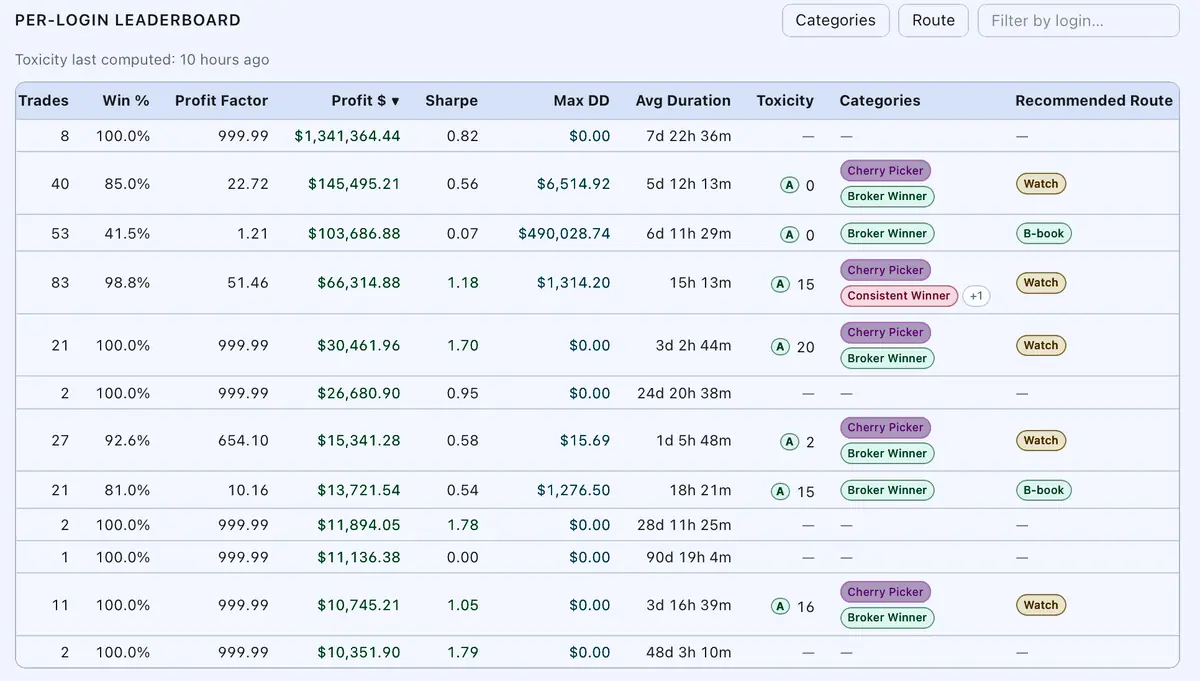Click Watch route badge in $30,461.96 row
This screenshot has height=681, width=1200.
[1041, 345]
